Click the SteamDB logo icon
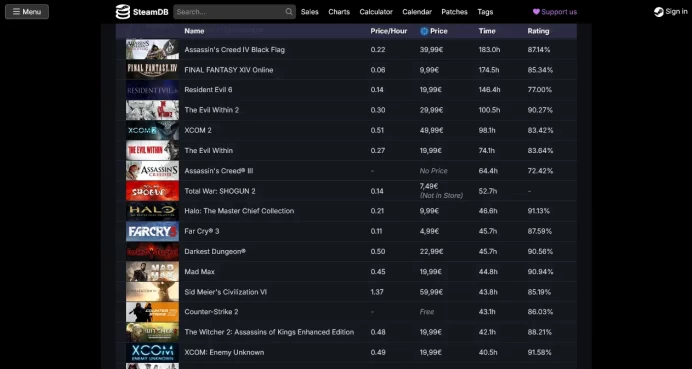Viewport: 692px width, 369px height. (x=123, y=12)
